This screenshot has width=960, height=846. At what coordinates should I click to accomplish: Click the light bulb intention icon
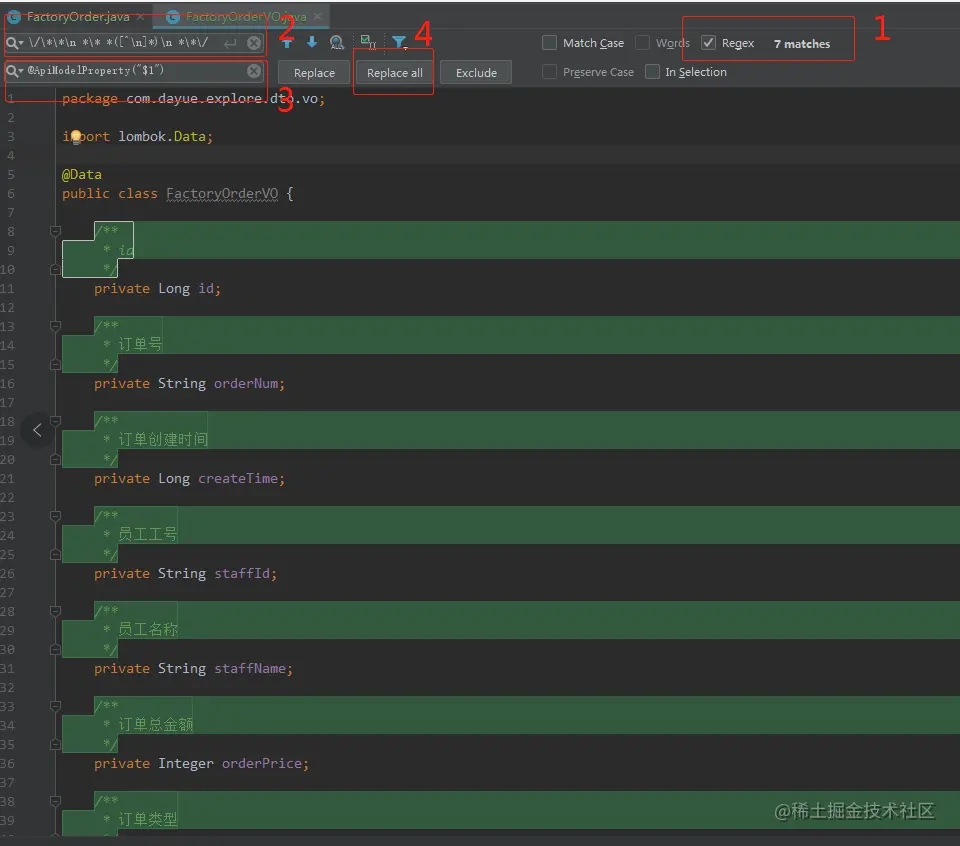75,137
